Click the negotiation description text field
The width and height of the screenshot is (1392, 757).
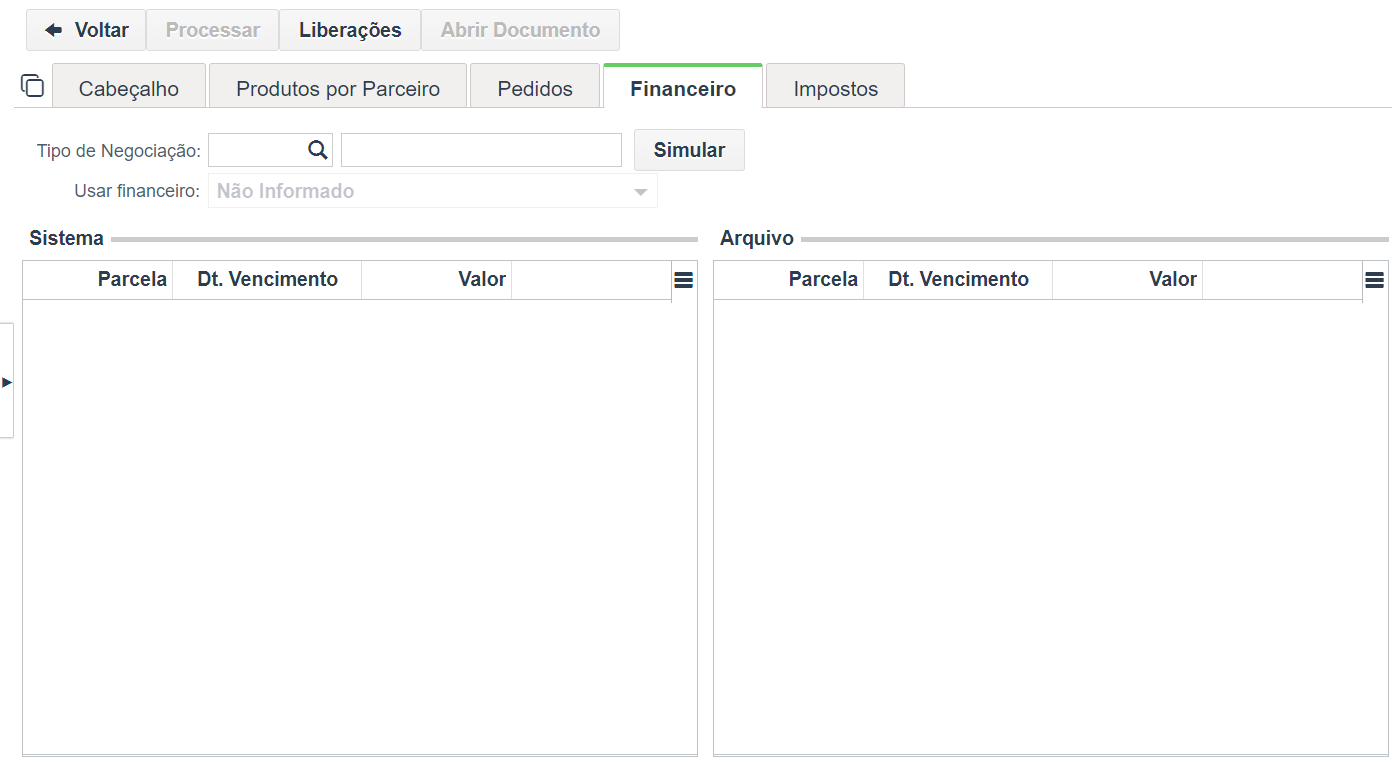pos(481,150)
